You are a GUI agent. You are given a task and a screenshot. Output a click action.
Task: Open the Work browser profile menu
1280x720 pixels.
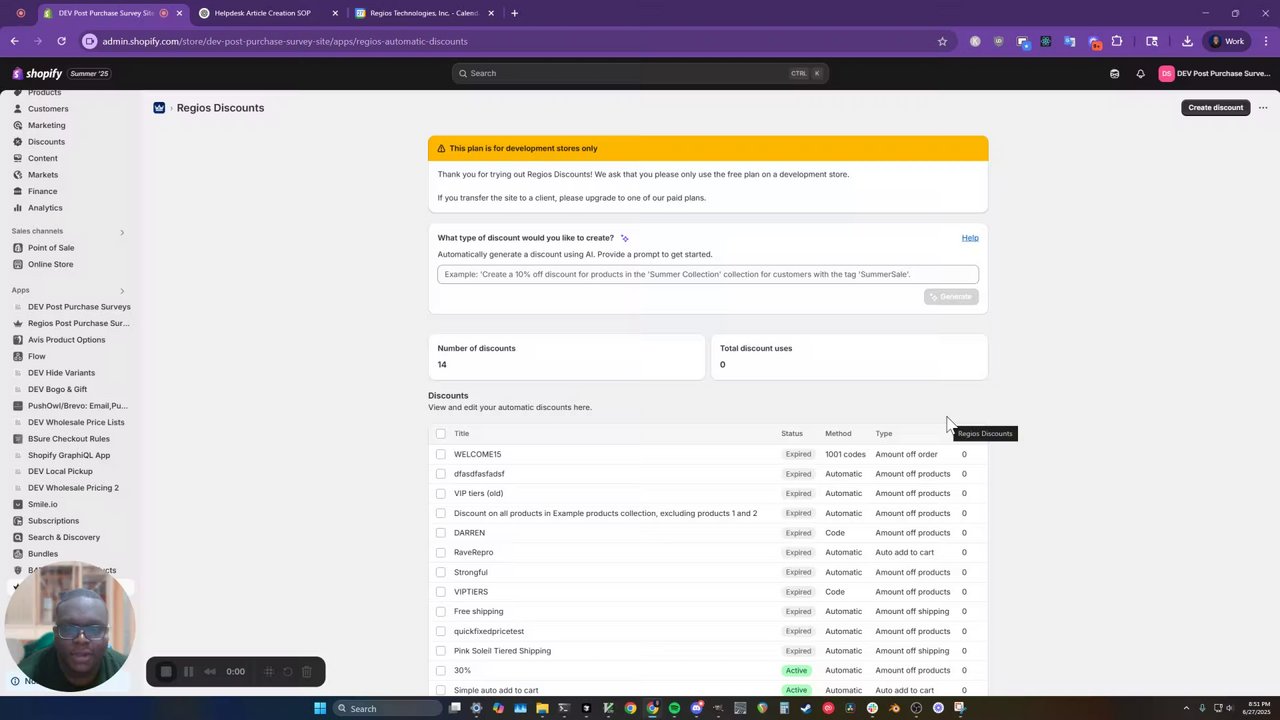(x=1228, y=41)
